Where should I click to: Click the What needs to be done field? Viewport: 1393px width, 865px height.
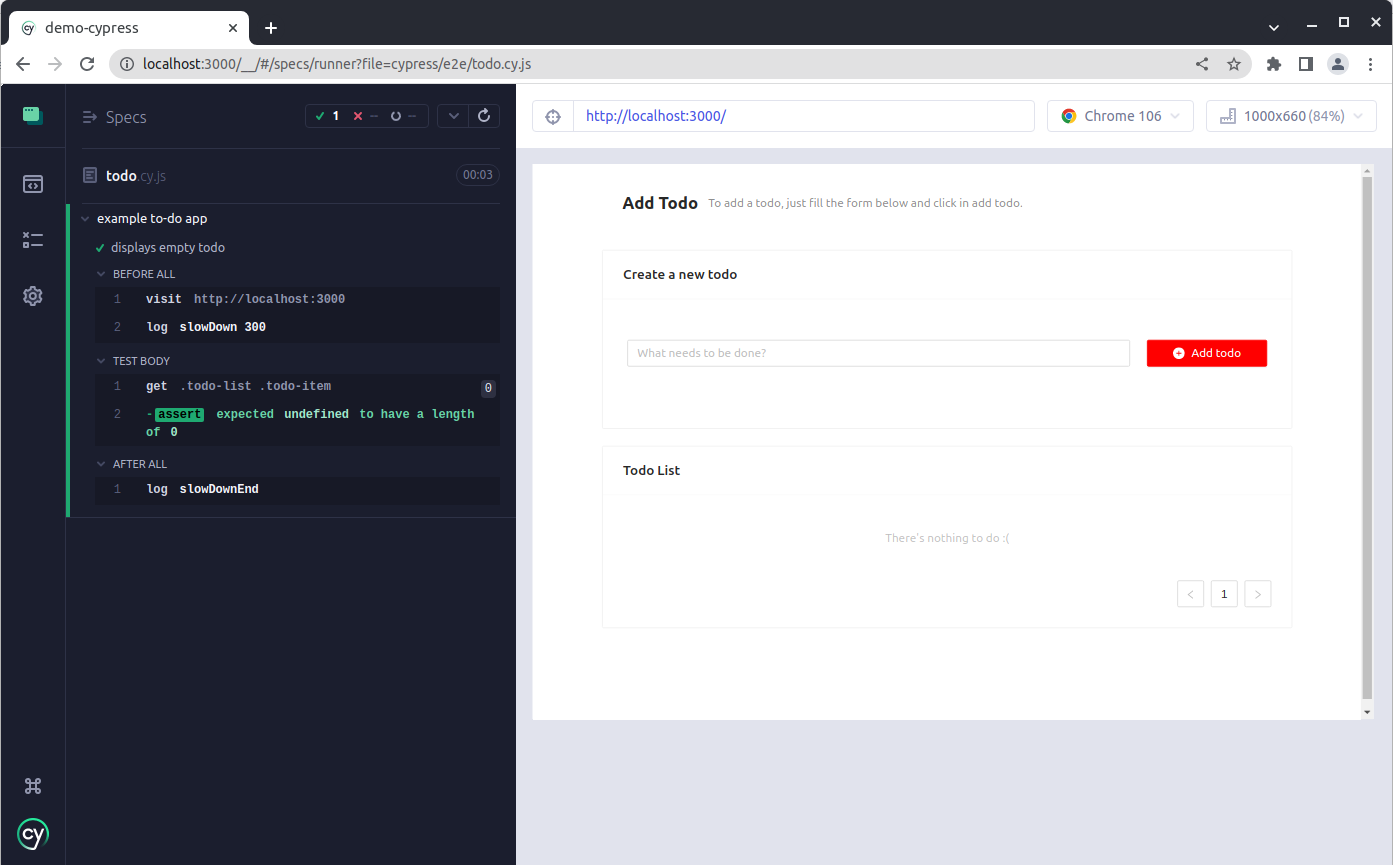878,353
